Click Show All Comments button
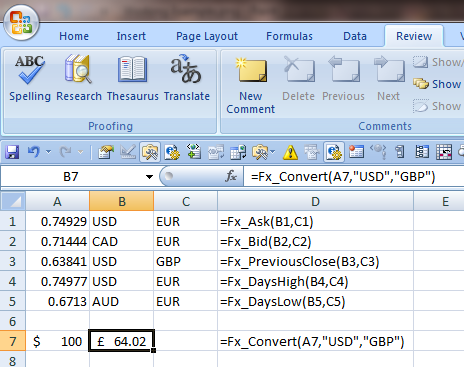Viewport: 464px width, 367px height. pos(438,84)
